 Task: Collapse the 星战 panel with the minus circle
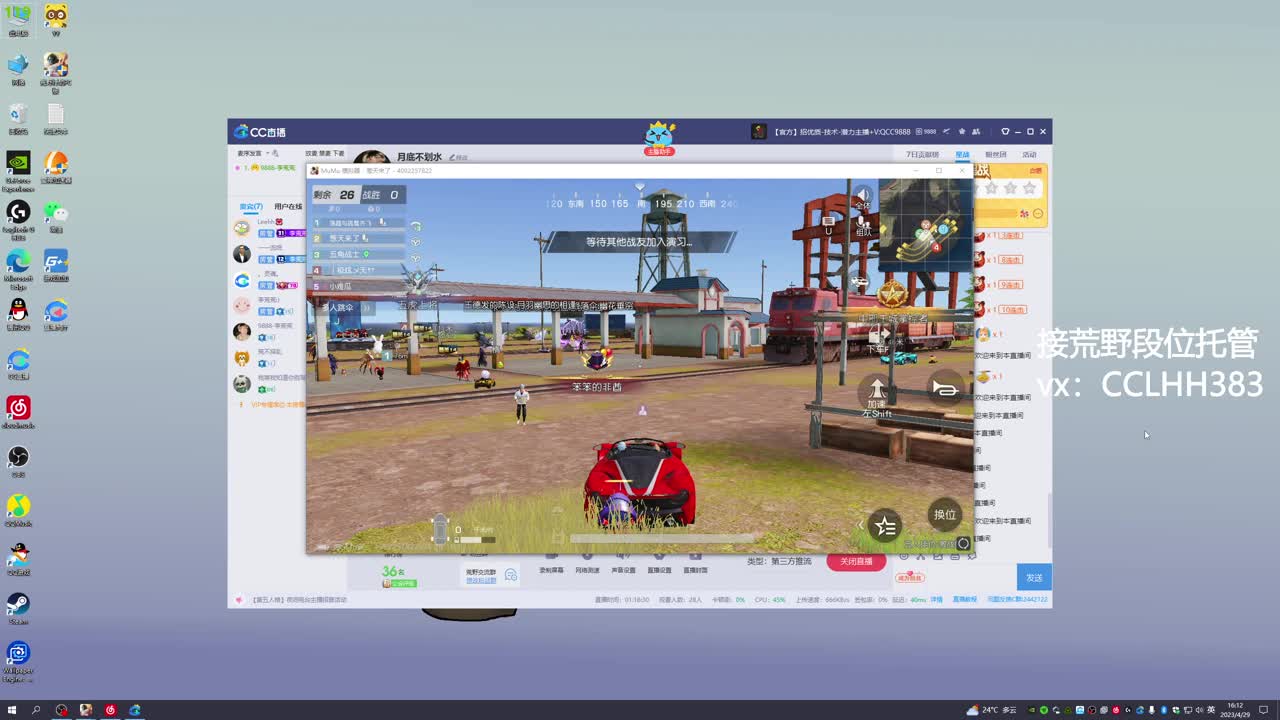[x=1038, y=214]
